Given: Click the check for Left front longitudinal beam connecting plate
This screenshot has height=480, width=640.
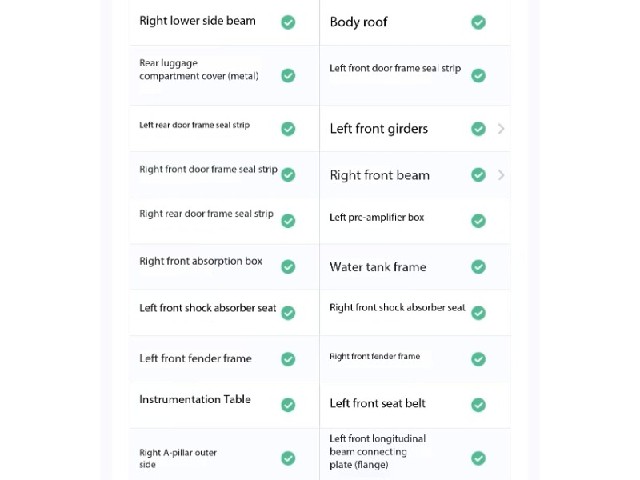Looking at the screenshot, I should tap(478, 458).
